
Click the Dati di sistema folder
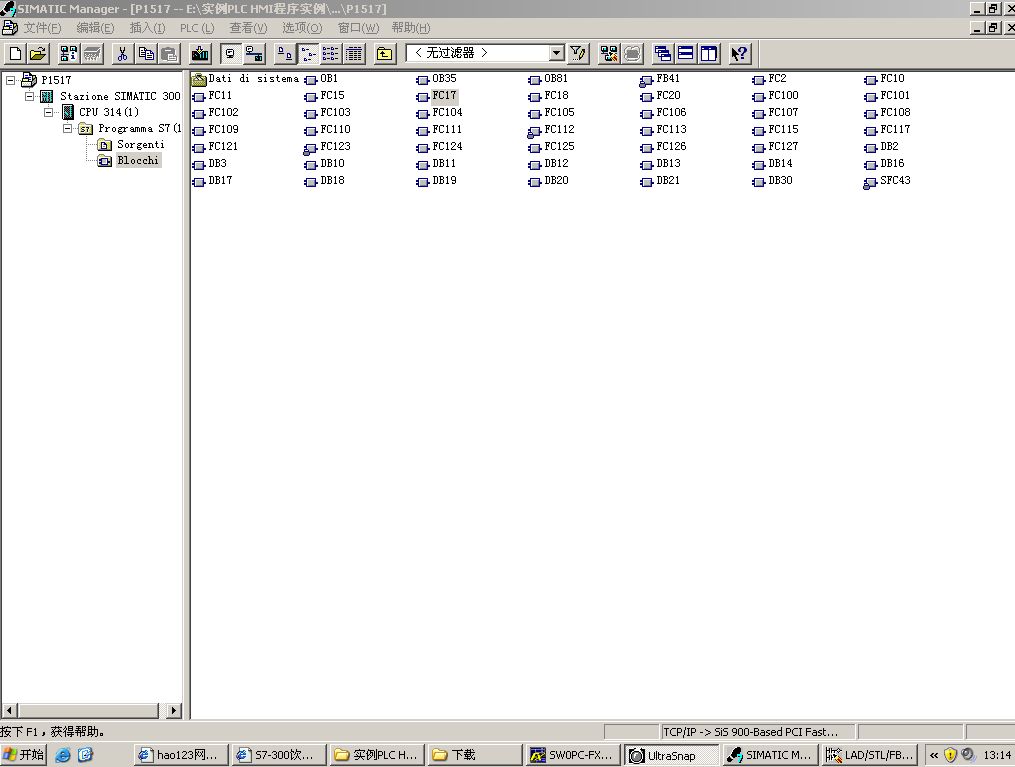(x=246, y=79)
